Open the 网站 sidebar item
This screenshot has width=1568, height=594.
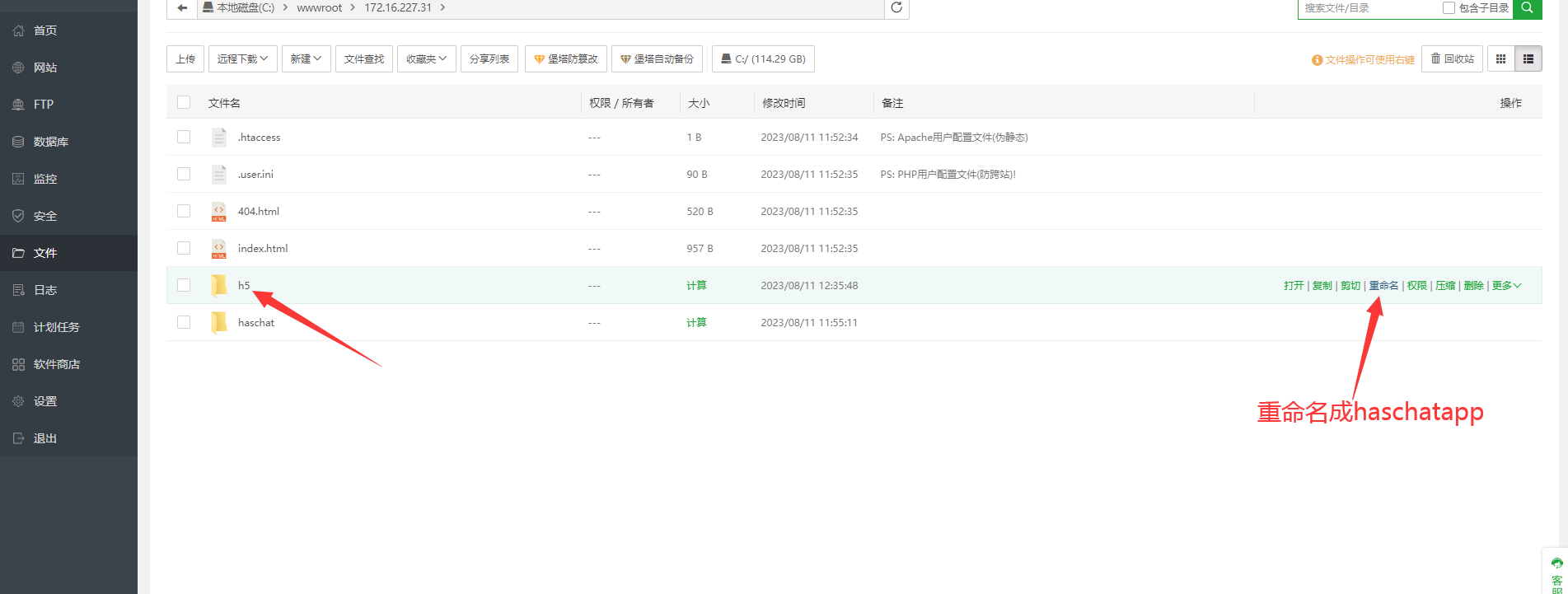tap(68, 68)
